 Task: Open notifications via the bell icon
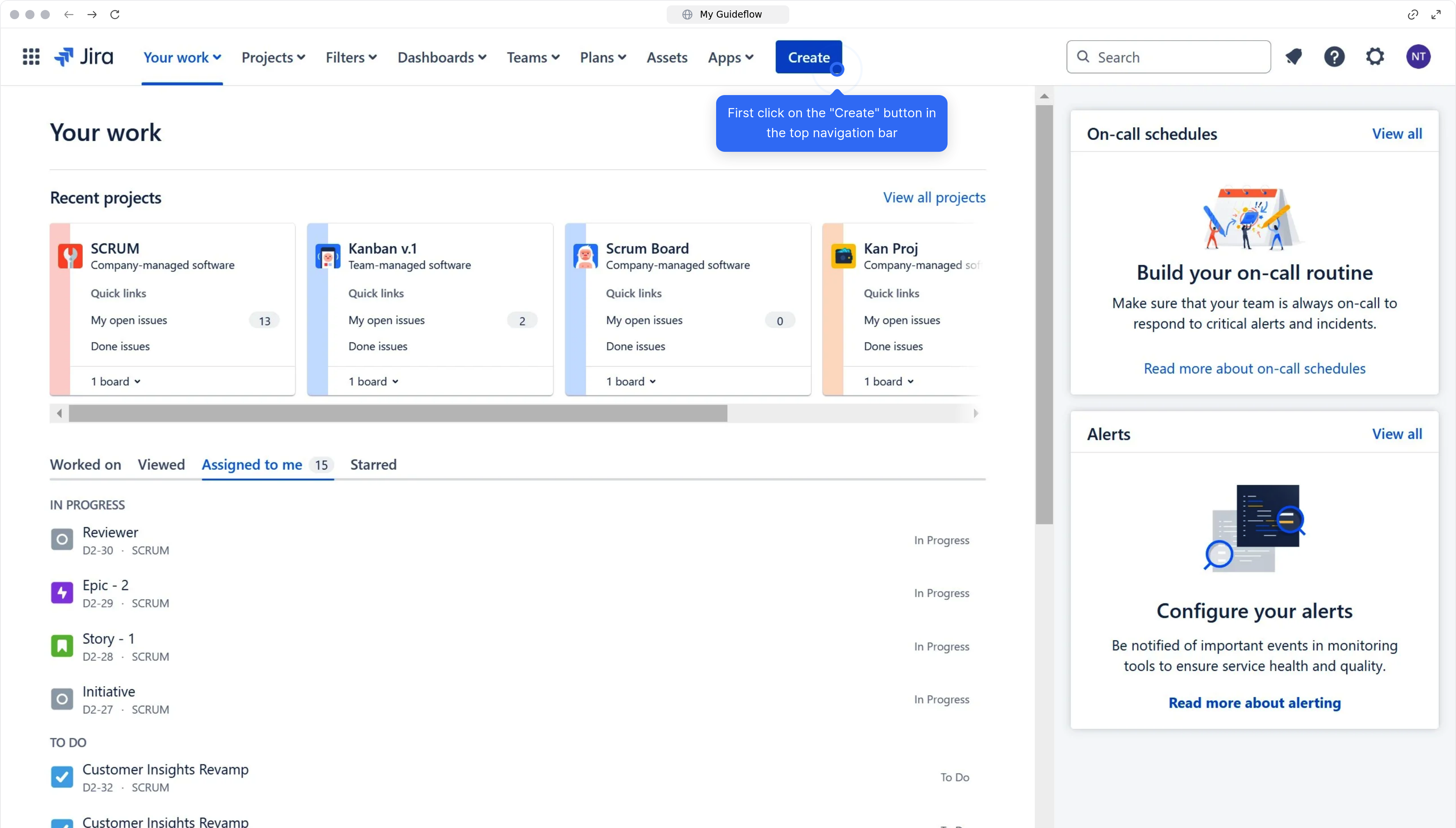point(1294,56)
